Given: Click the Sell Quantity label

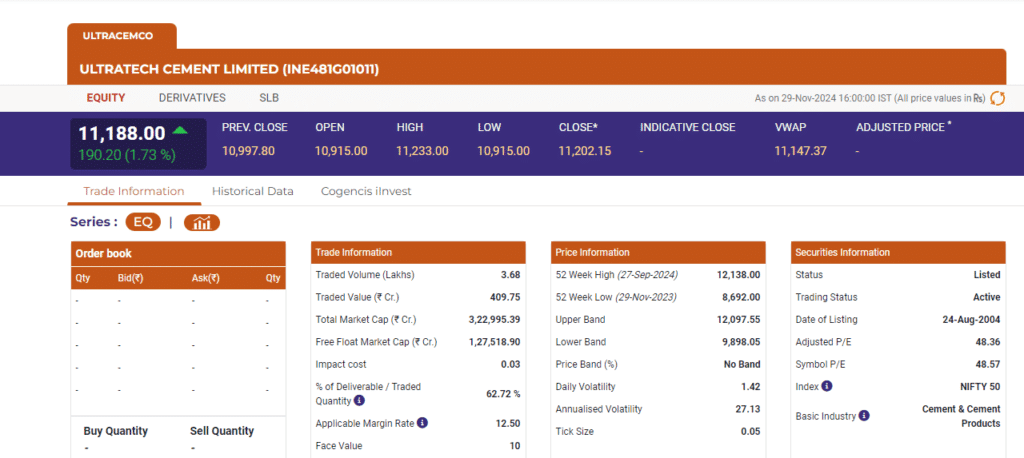Looking at the screenshot, I should pos(222,431).
